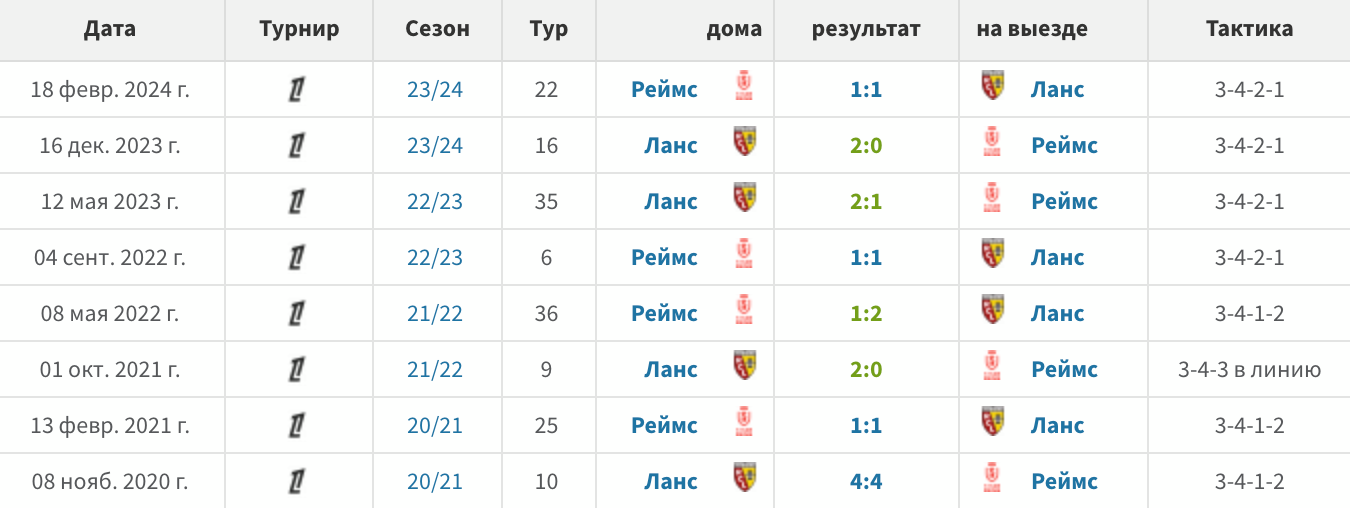Click Ланс away team in round 25 row
The width and height of the screenshot is (1350, 508).
click(x=1057, y=426)
